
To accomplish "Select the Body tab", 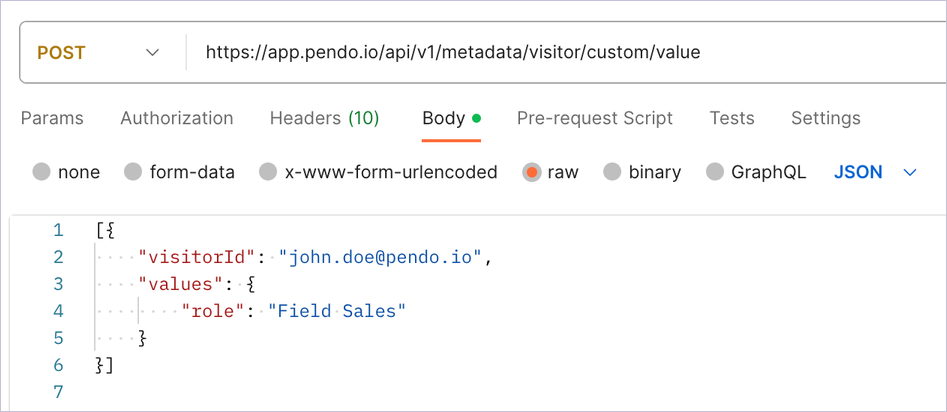I will click(x=451, y=118).
